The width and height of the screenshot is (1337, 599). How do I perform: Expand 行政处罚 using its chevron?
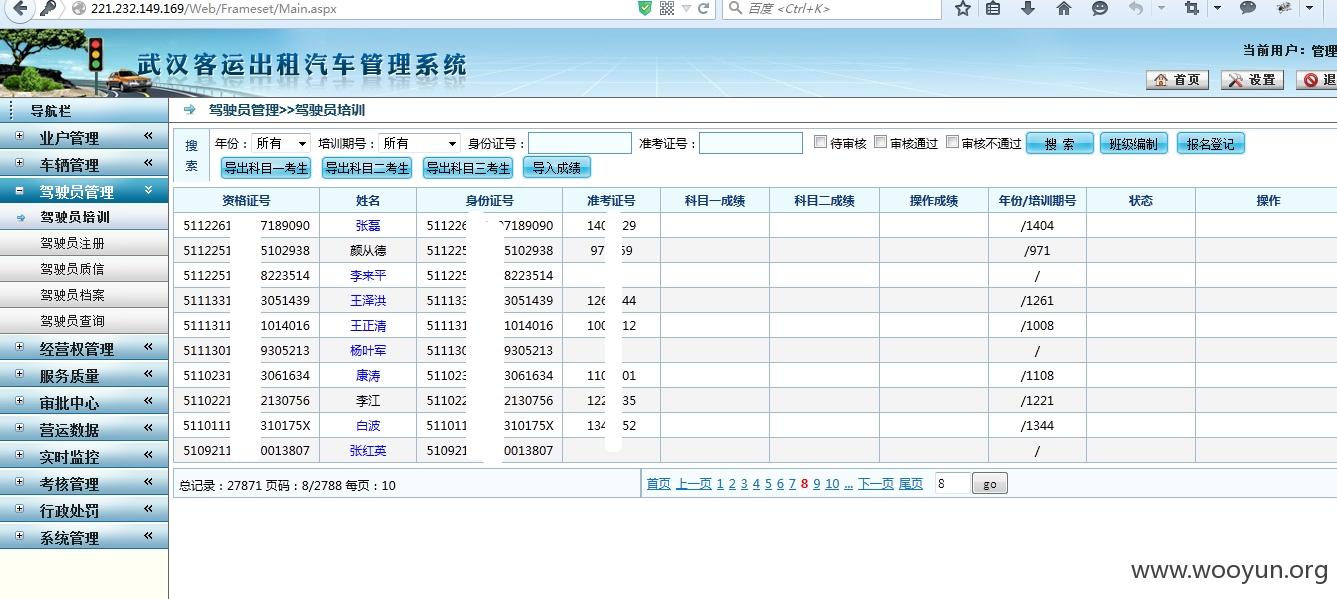(148, 509)
